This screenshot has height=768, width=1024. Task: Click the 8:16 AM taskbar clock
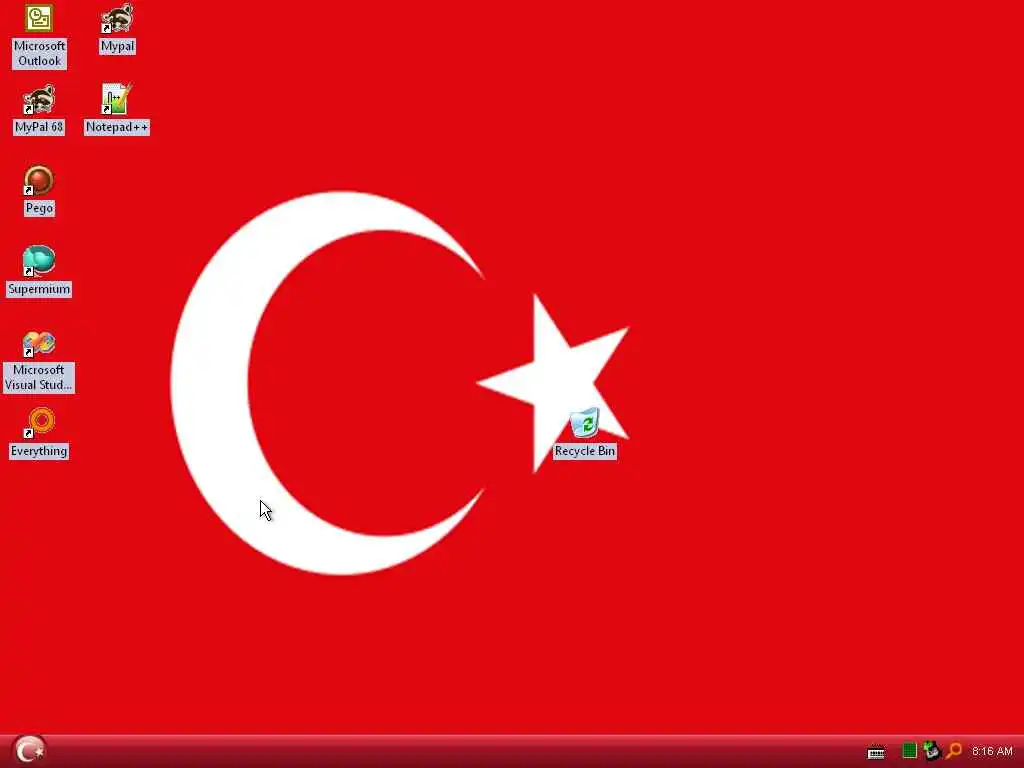992,752
